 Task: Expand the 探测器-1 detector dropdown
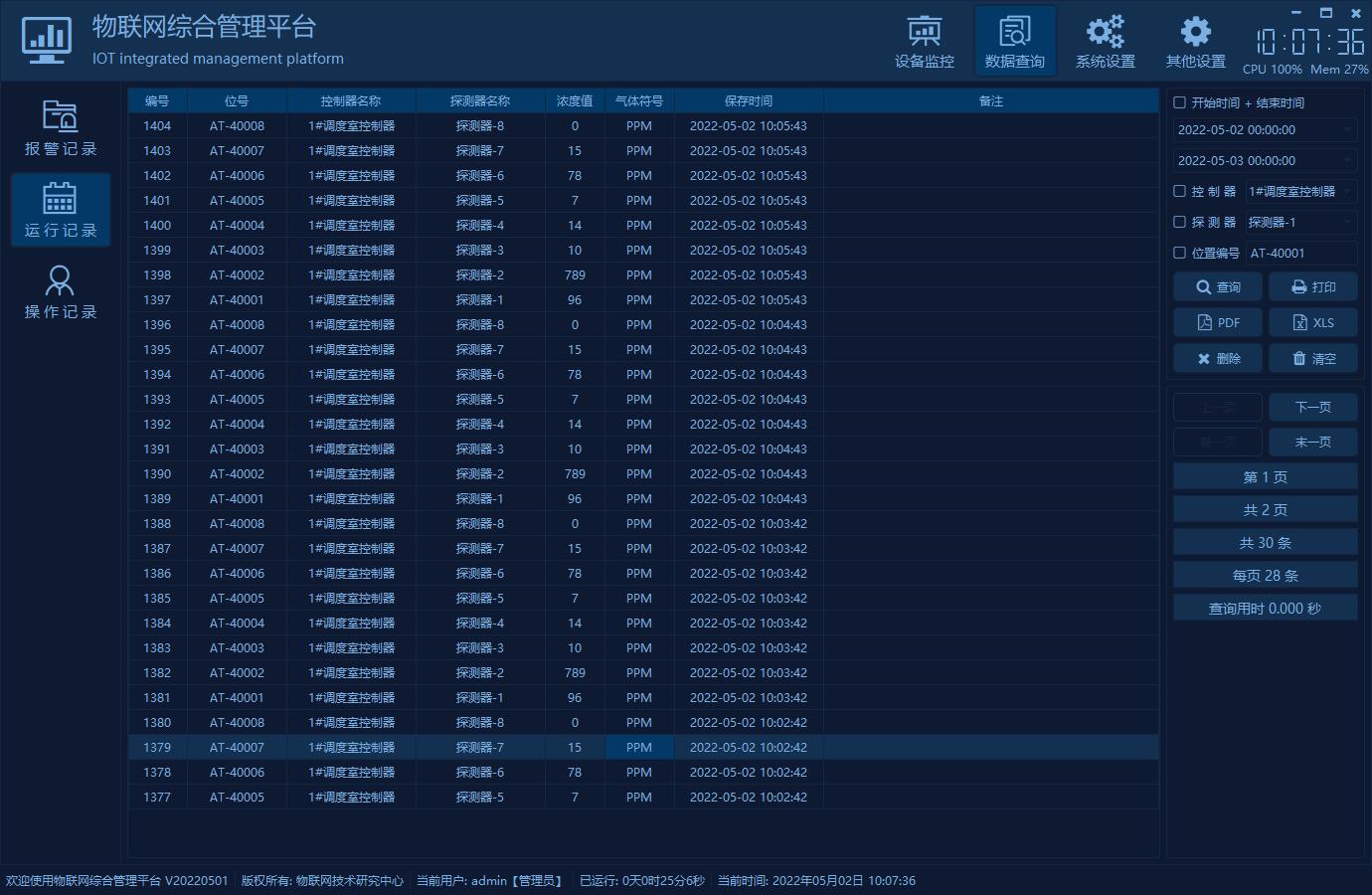pos(1347,223)
